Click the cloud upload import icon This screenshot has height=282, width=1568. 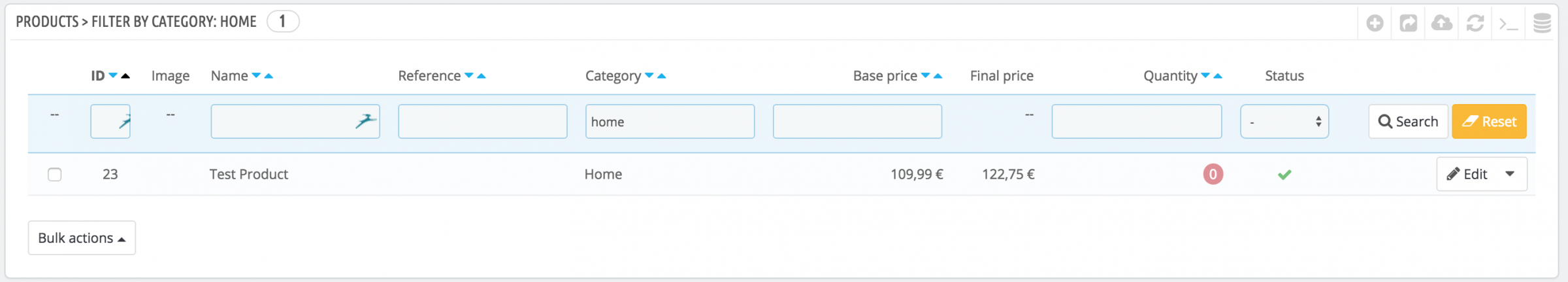1442,24
